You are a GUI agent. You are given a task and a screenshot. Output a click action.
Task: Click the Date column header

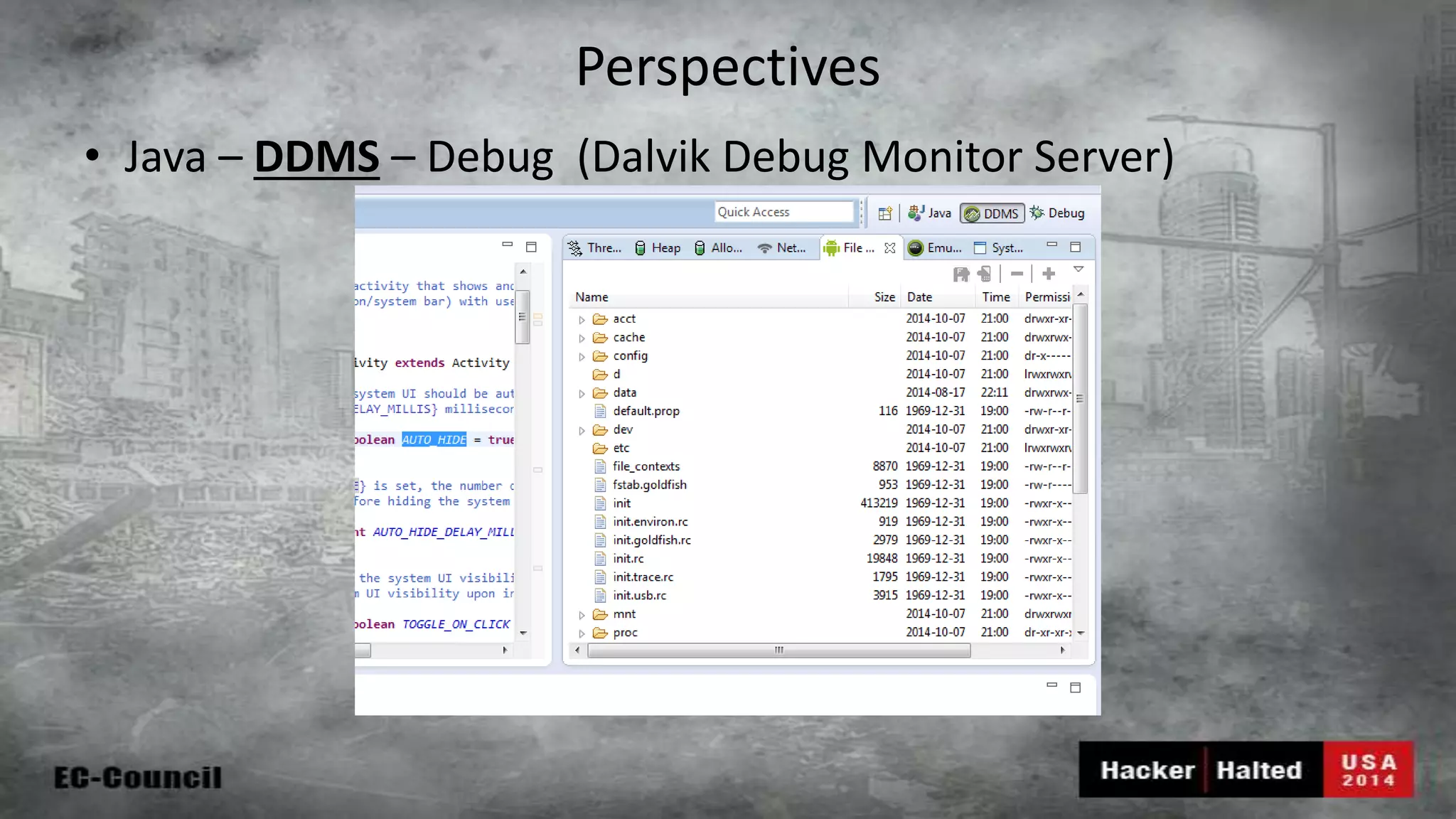coord(938,297)
